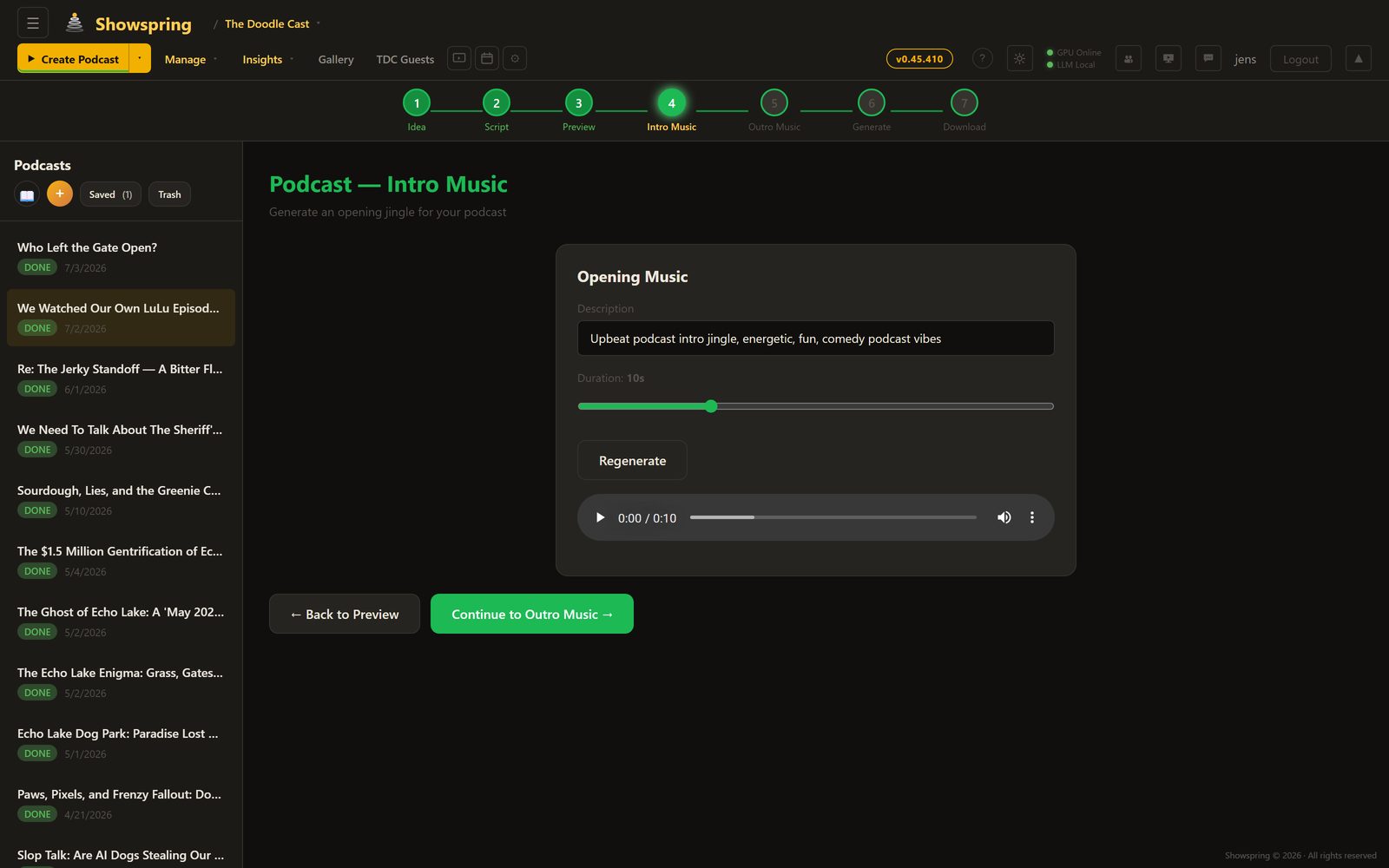1389x868 pixels.
Task: Open the Trash filter
Action: (x=169, y=194)
